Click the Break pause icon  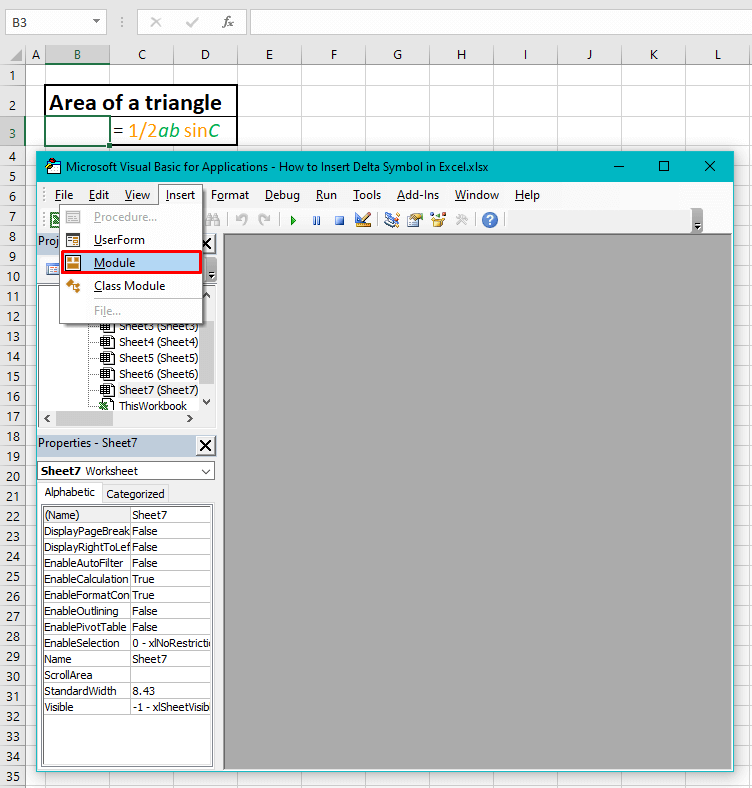tap(316, 220)
